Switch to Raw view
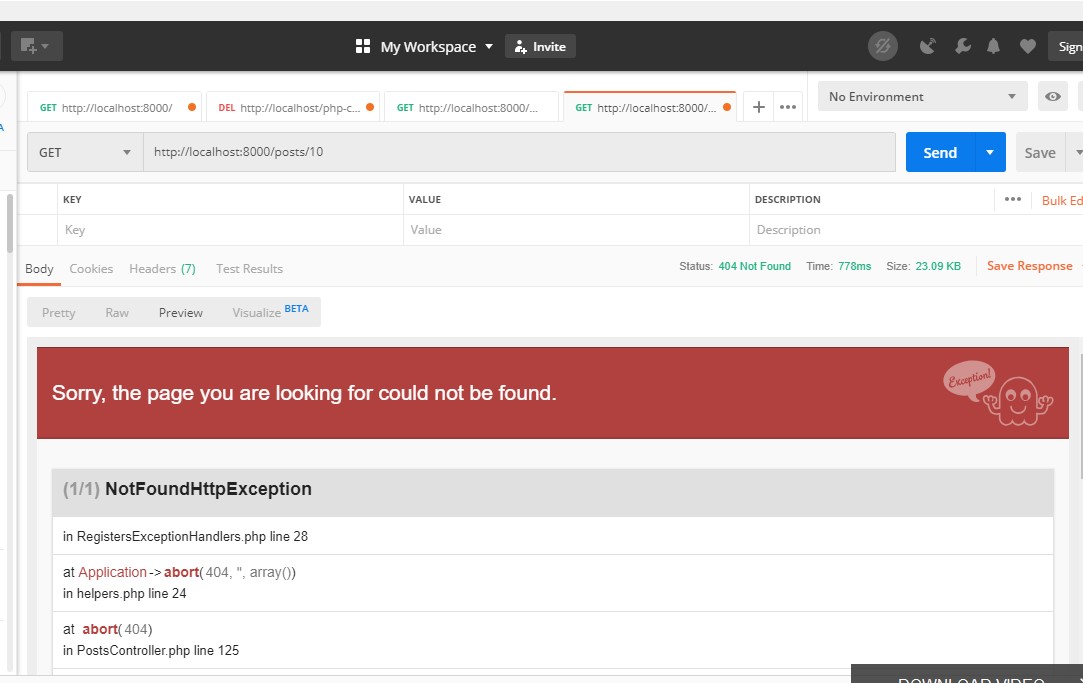Image resolution: width=1083 pixels, height=683 pixels. 117,312
